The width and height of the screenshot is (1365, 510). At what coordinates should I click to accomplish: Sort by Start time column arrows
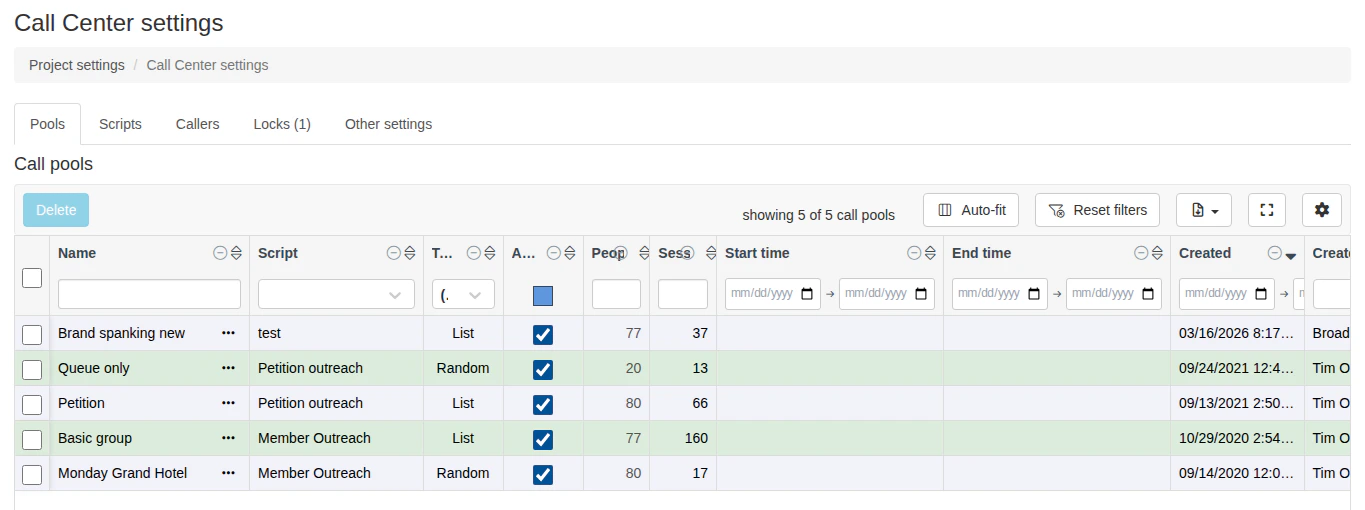(x=930, y=253)
